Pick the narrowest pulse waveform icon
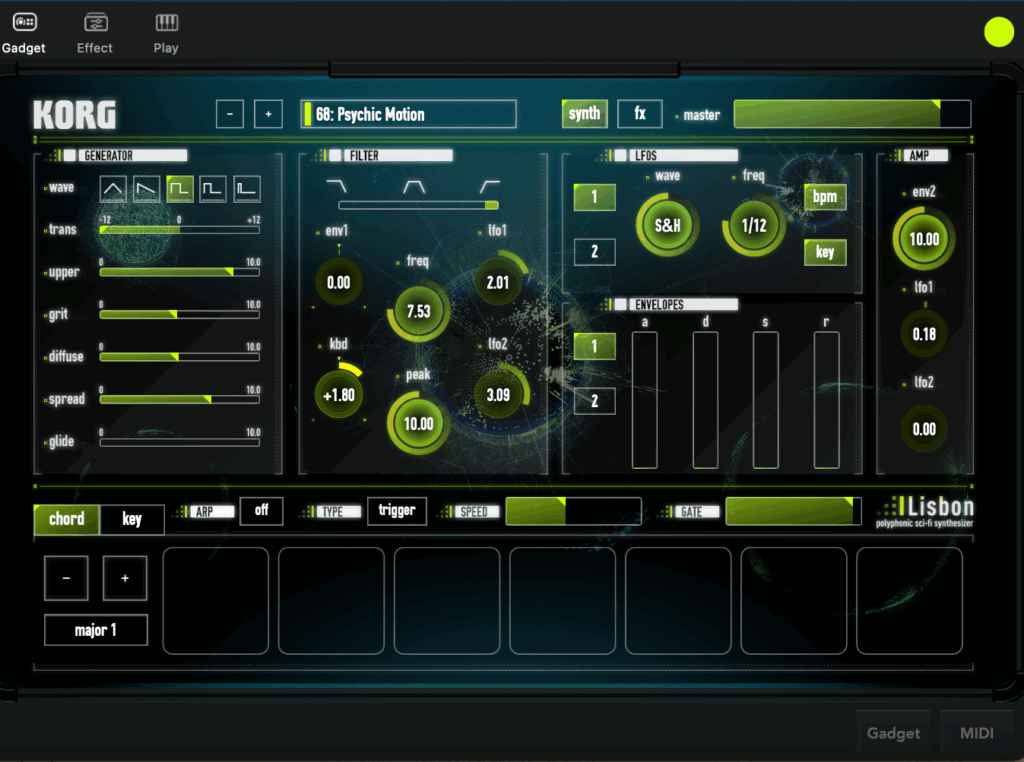Image resolution: width=1024 pixels, height=762 pixels. click(247, 188)
